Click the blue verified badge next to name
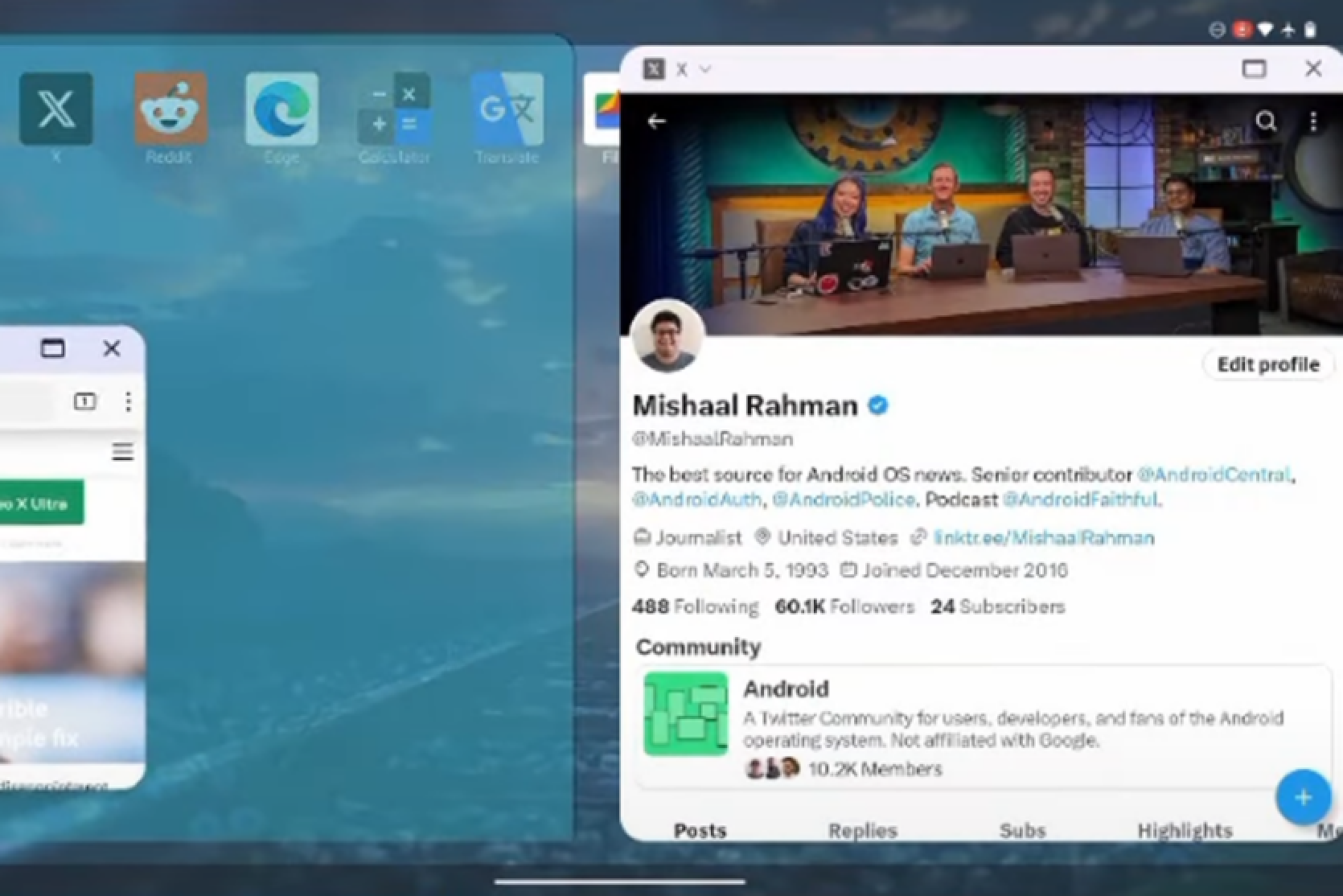The width and height of the screenshot is (1343, 896). click(878, 405)
